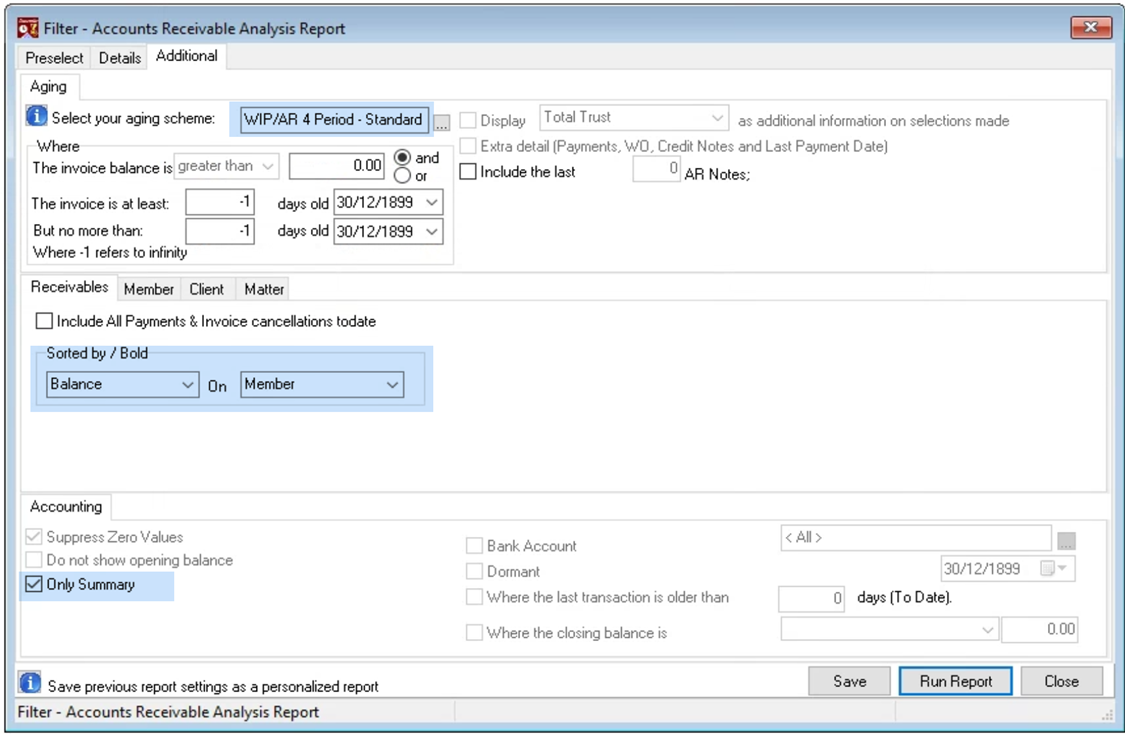Open the 'invoice is at least' date dropdown

(432, 203)
